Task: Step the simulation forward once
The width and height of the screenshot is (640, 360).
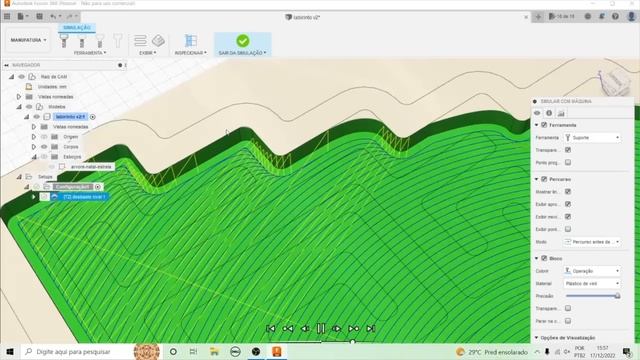Action: 337,329
